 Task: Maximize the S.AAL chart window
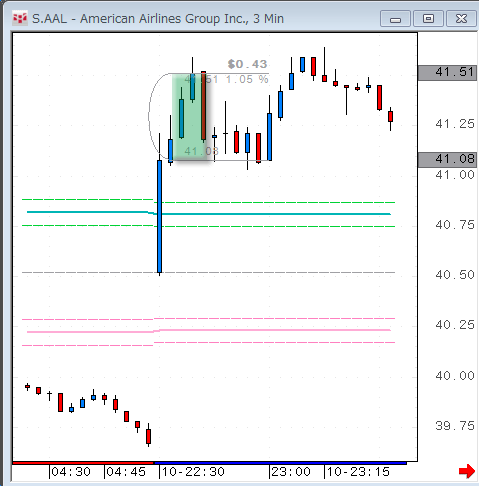point(428,19)
